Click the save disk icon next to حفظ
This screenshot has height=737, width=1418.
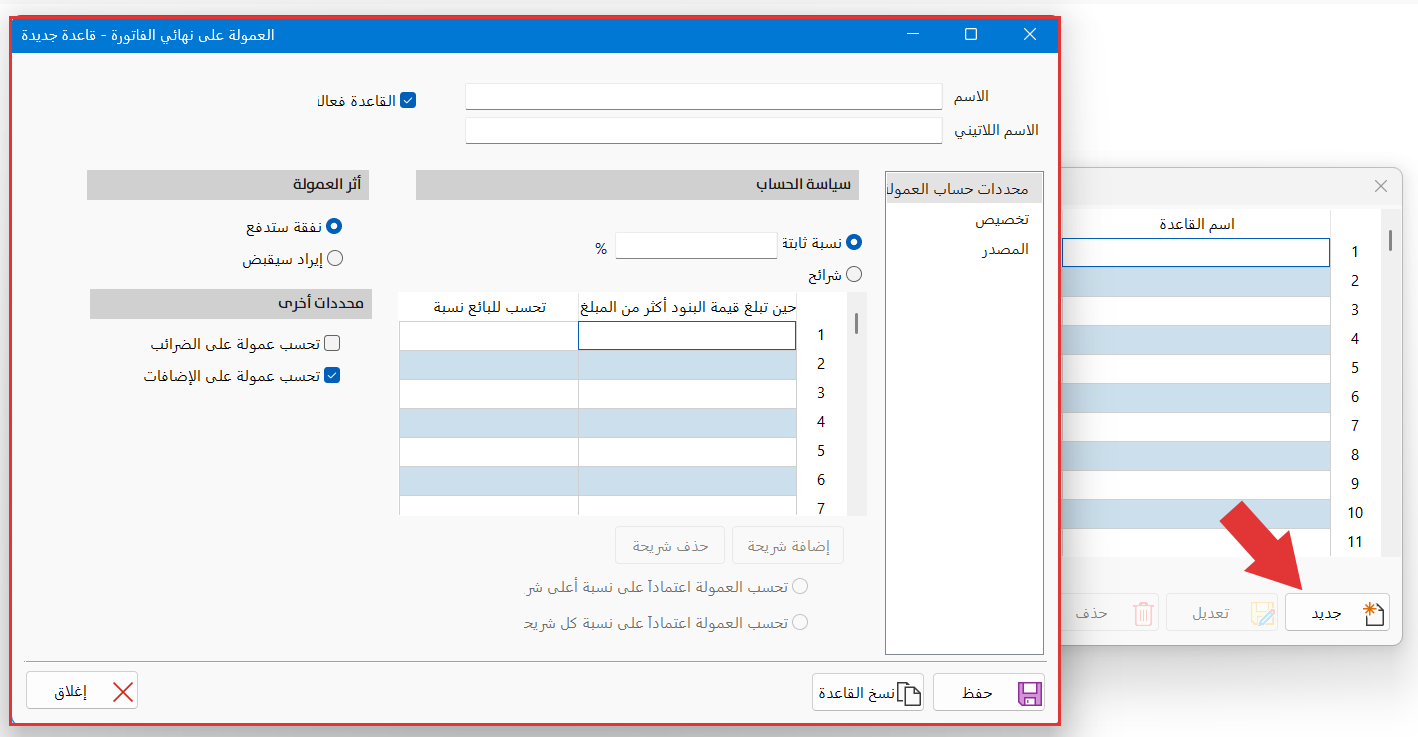pos(1029,693)
